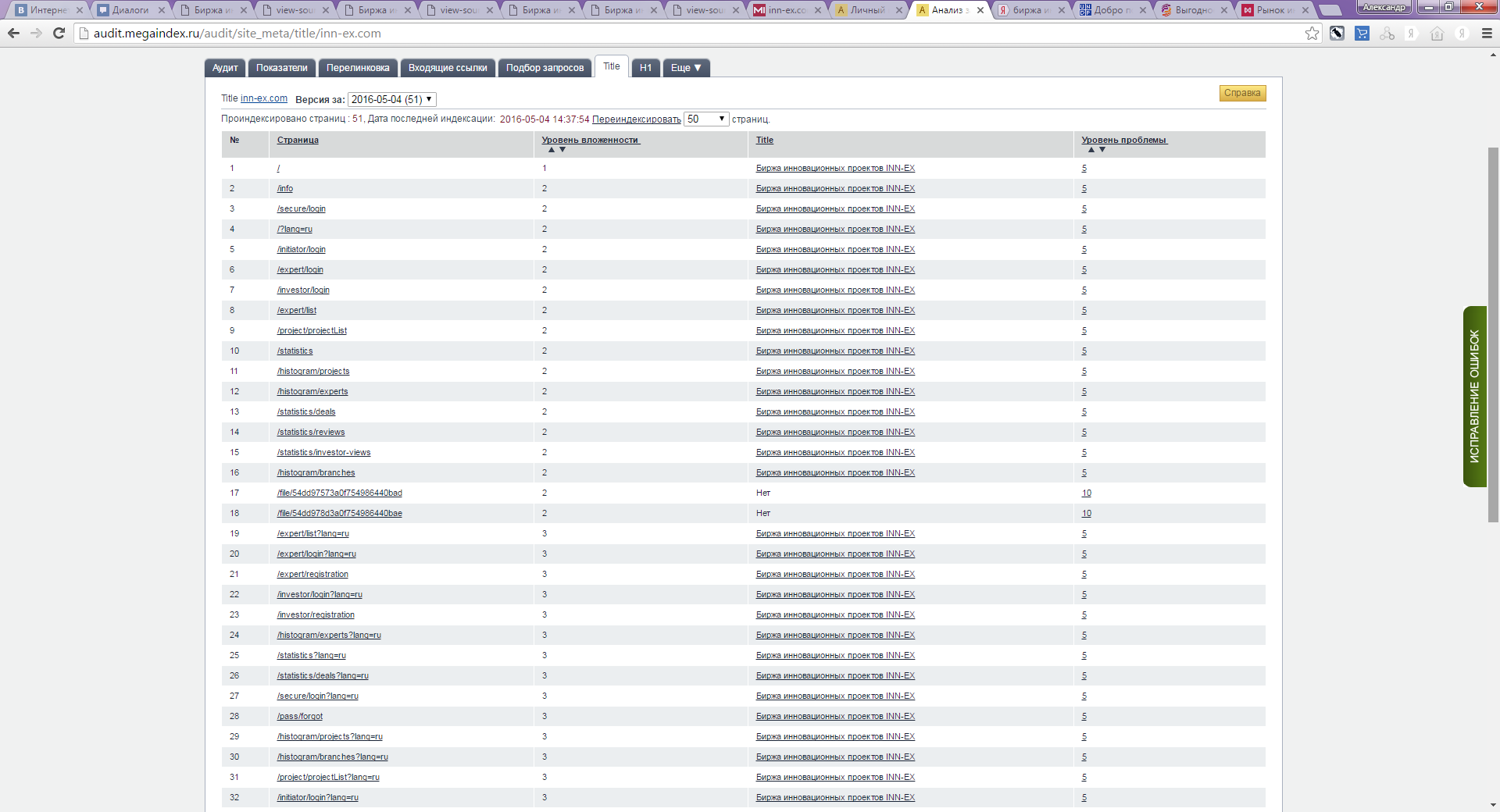Open the 50 pages count dropdown

(x=706, y=119)
